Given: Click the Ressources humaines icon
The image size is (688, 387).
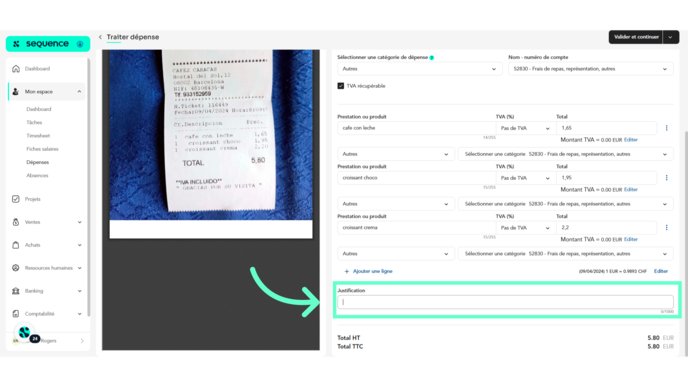Looking at the screenshot, I should 16,268.
